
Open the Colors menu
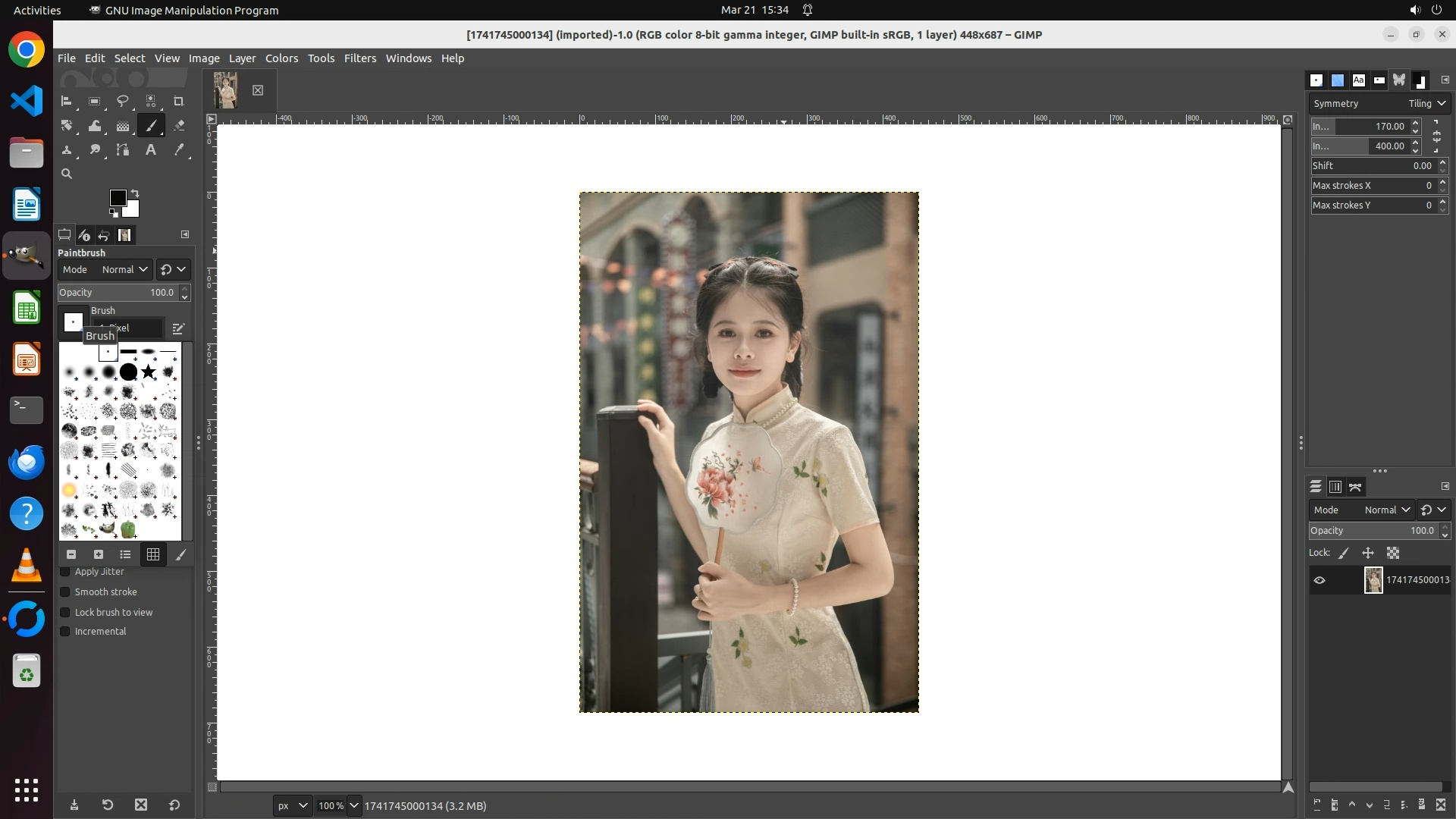pyautogui.click(x=281, y=58)
